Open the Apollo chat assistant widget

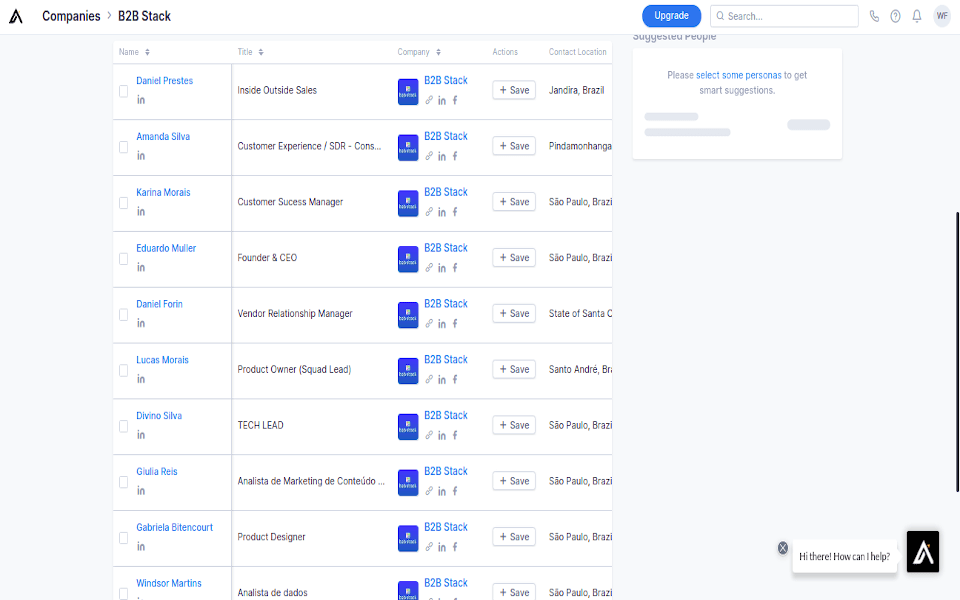[923, 552]
